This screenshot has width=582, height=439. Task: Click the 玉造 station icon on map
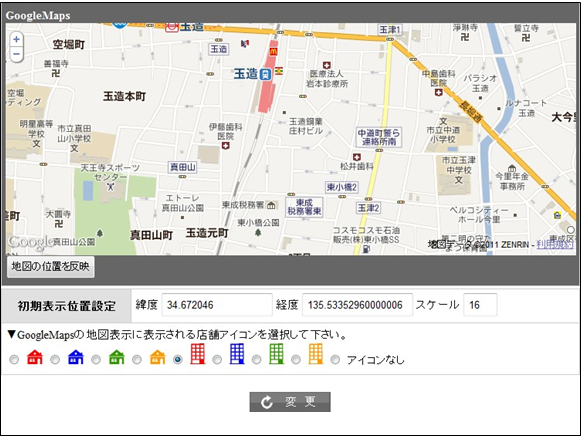point(265,74)
